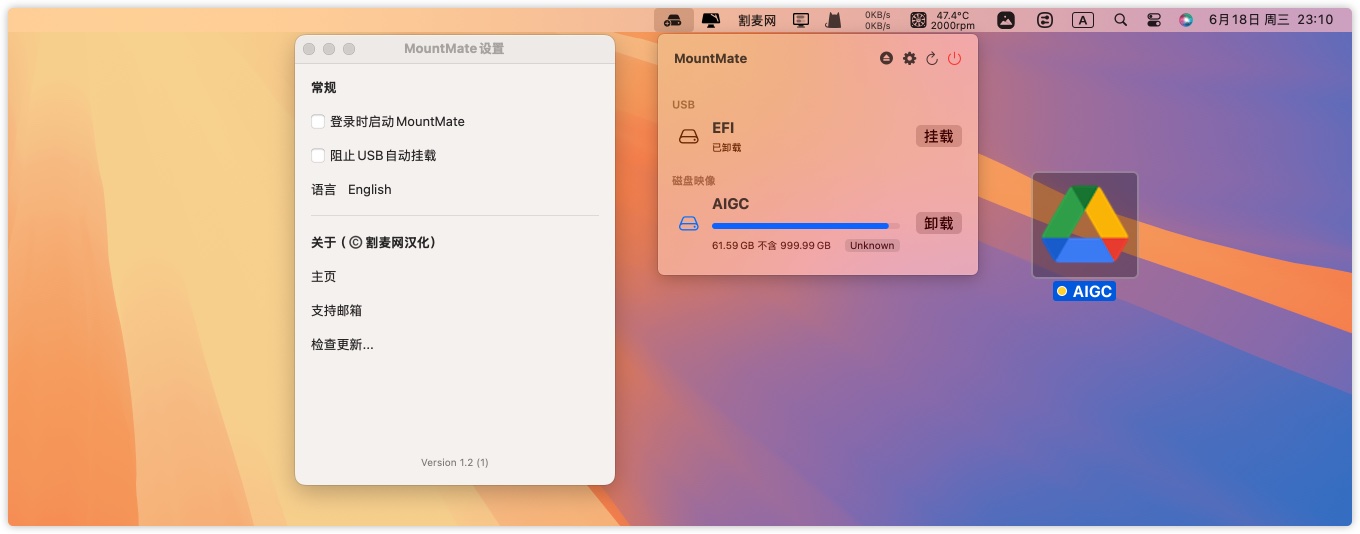Screen dimensions: 1360x534
Task: Close the MountMate 设置 window
Action: pyautogui.click(x=309, y=49)
